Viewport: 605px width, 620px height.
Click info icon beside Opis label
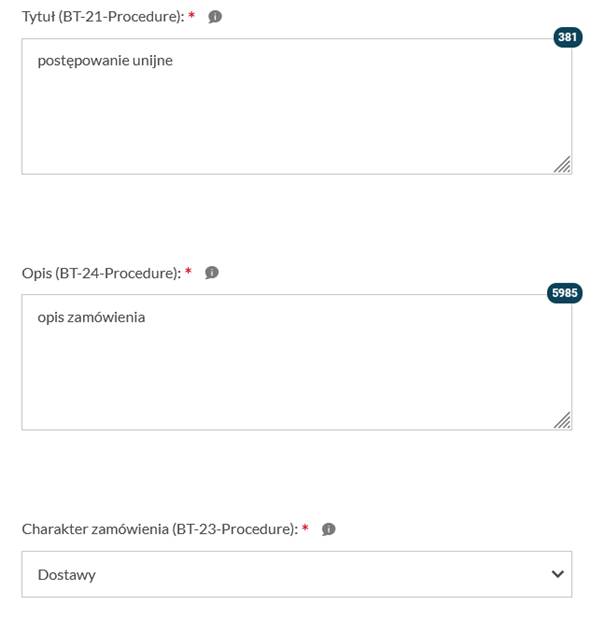[211, 273]
